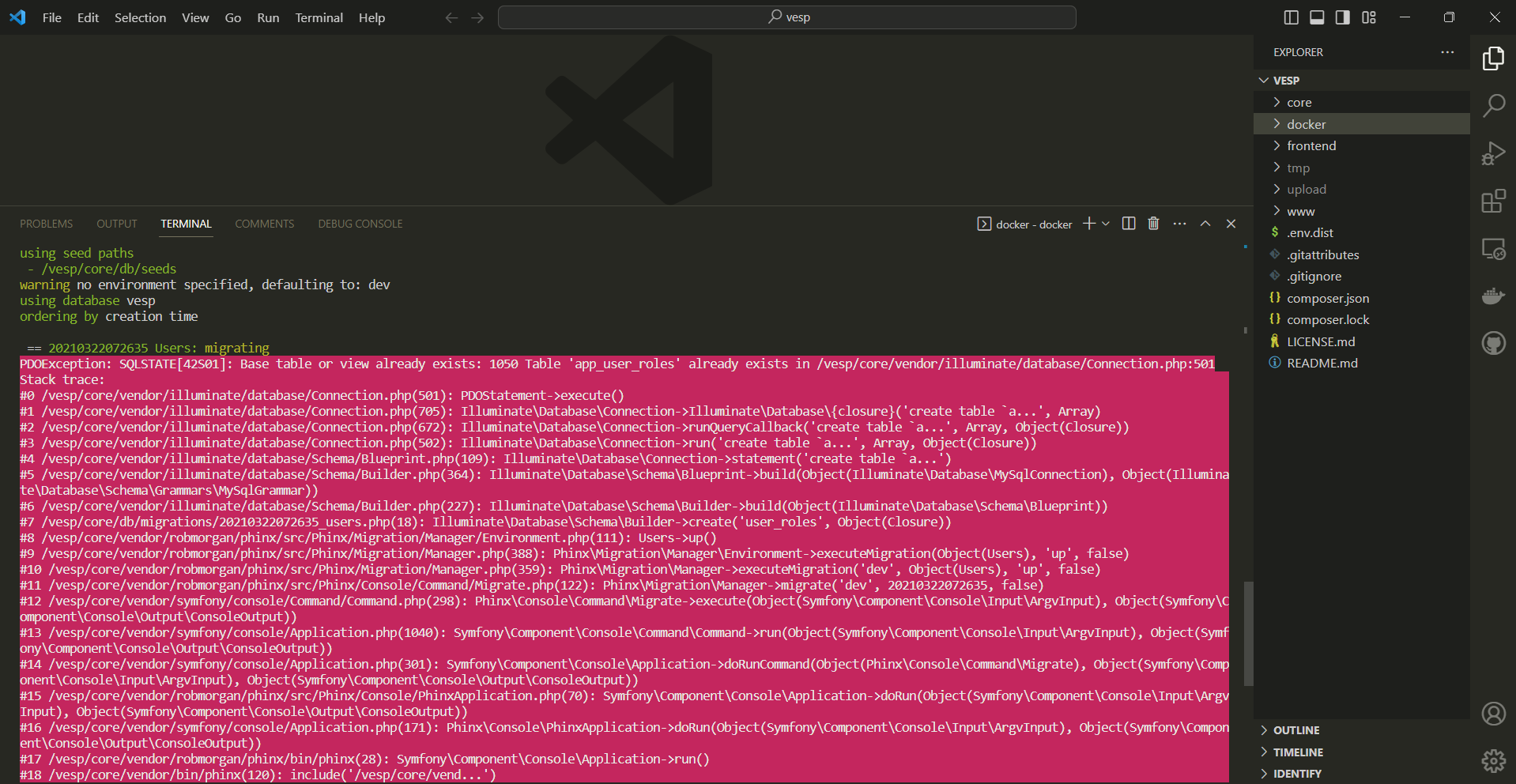Toggle the secondary side bar layout icon
Viewport: 1516px width, 784px height.
click(x=1343, y=17)
